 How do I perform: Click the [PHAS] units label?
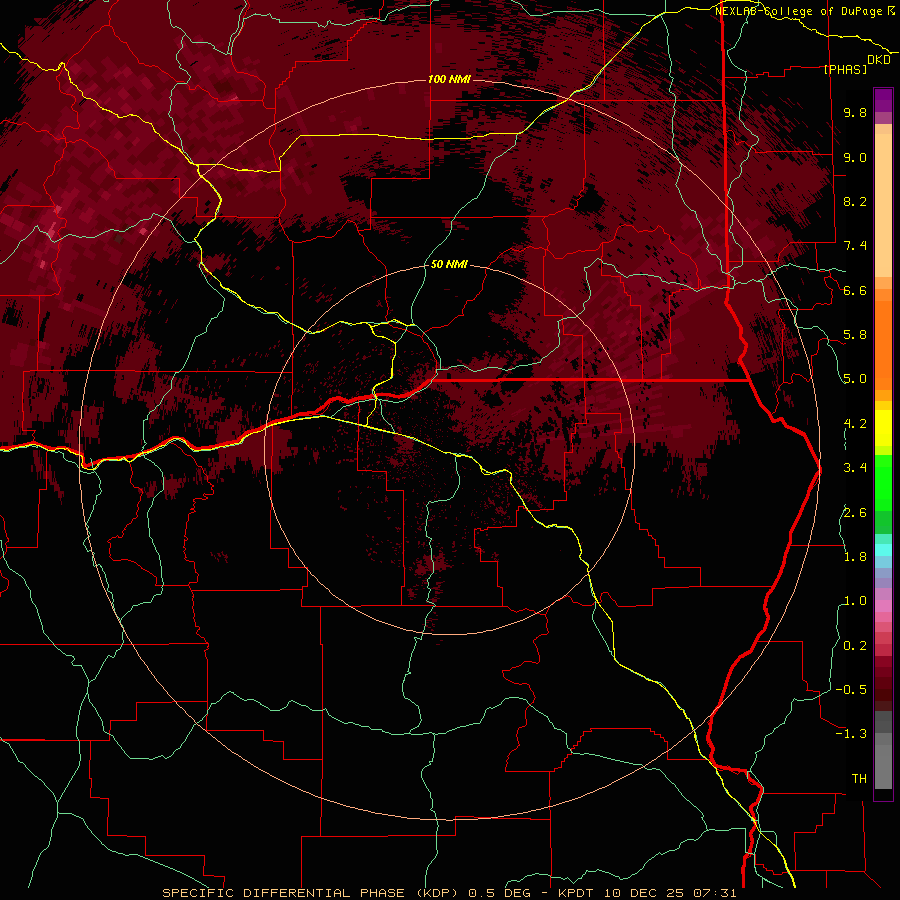click(845, 70)
